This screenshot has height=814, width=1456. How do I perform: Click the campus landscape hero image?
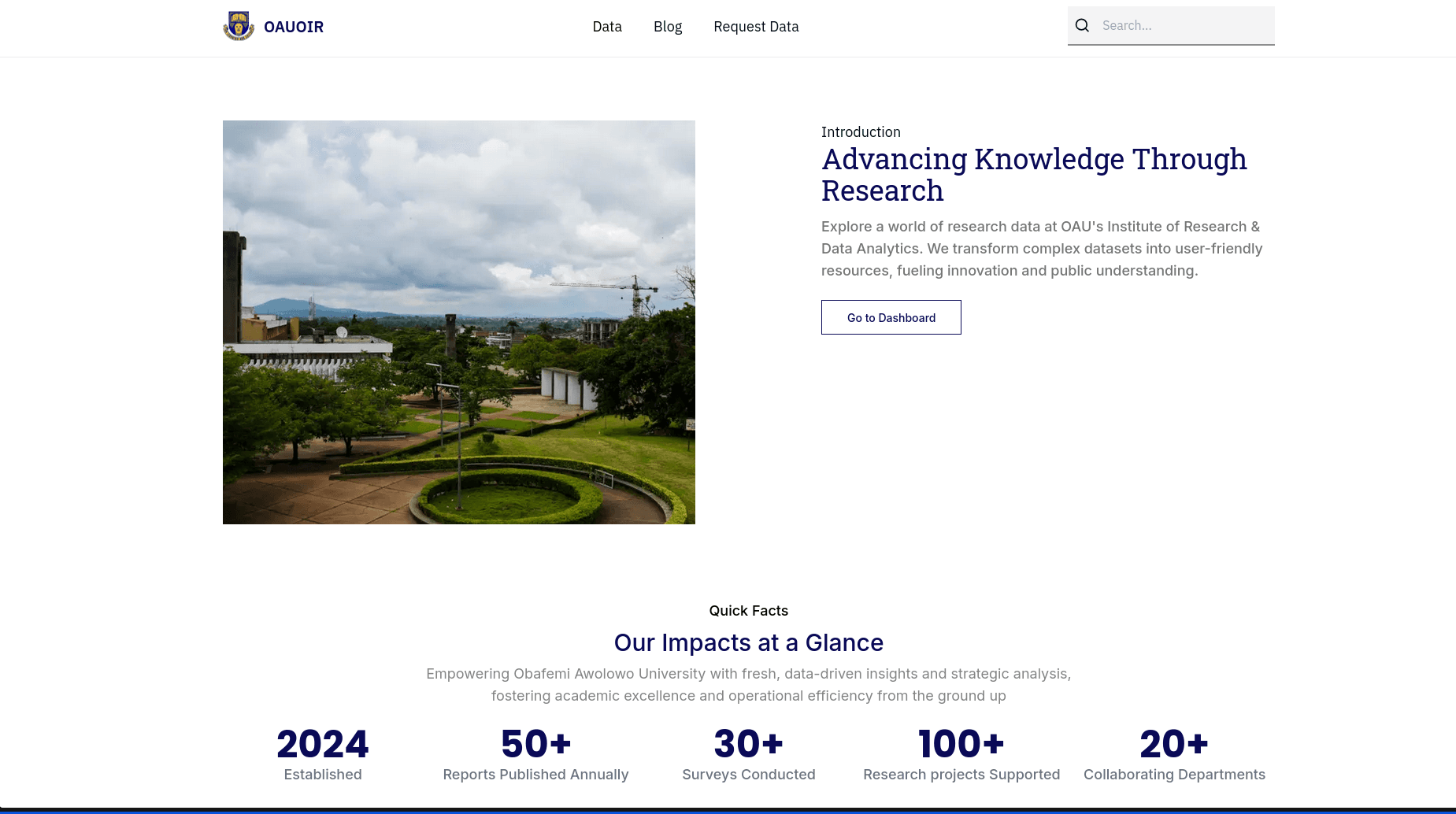458,322
